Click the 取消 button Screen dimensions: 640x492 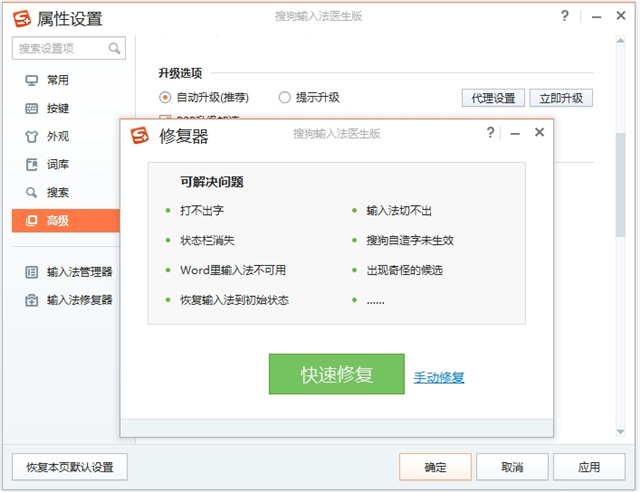click(512, 467)
